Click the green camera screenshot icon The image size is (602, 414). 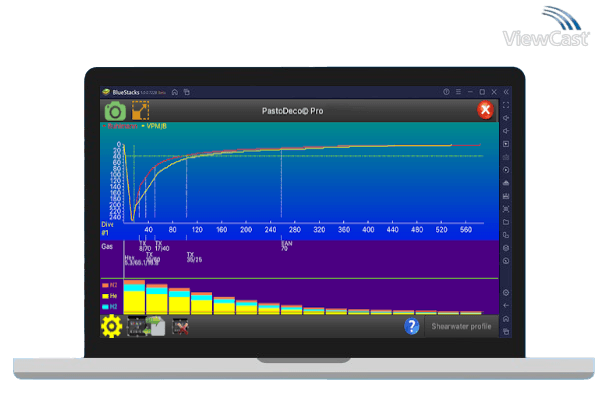(x=115, y=111)
